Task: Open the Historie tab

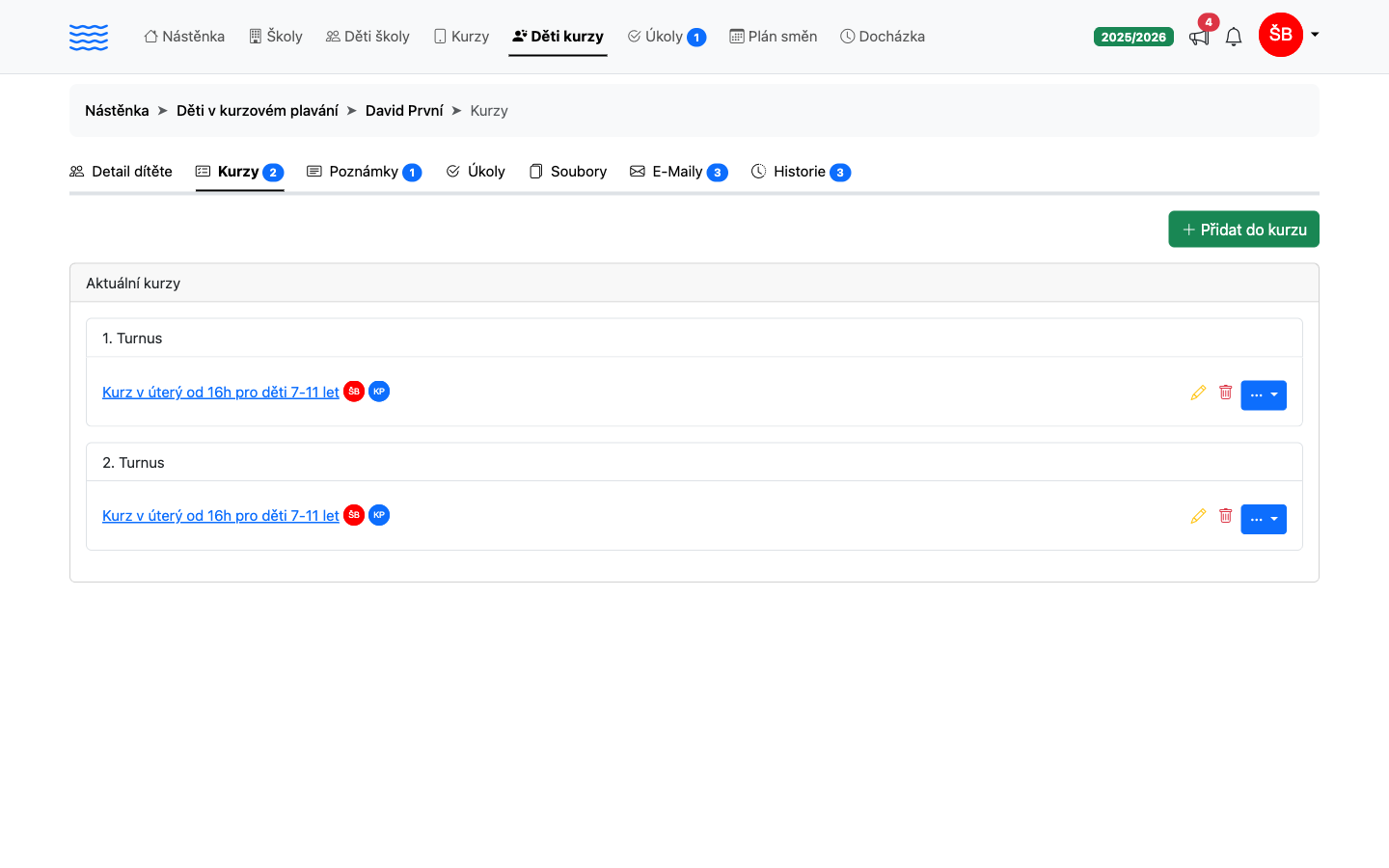Action: tap(801, 172)
